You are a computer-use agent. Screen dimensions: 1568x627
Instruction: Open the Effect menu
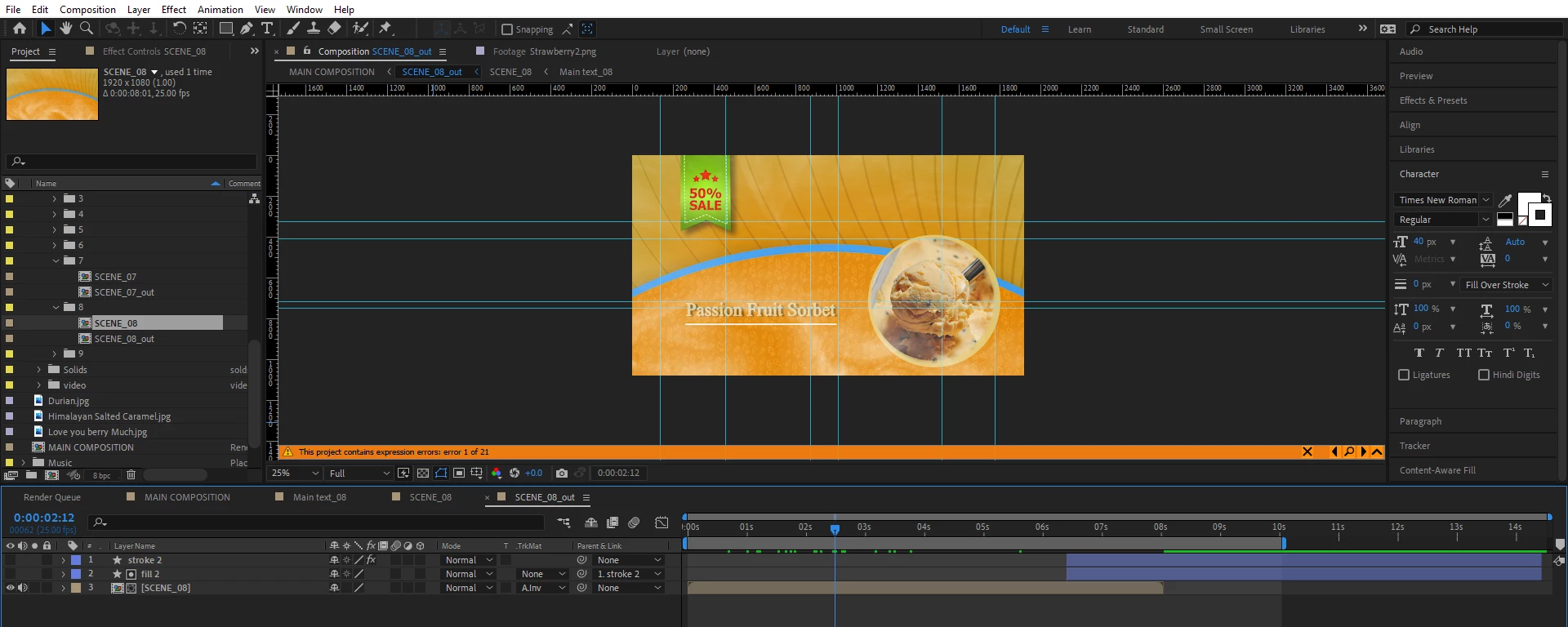pyautogui.click(x=174, y=10)
